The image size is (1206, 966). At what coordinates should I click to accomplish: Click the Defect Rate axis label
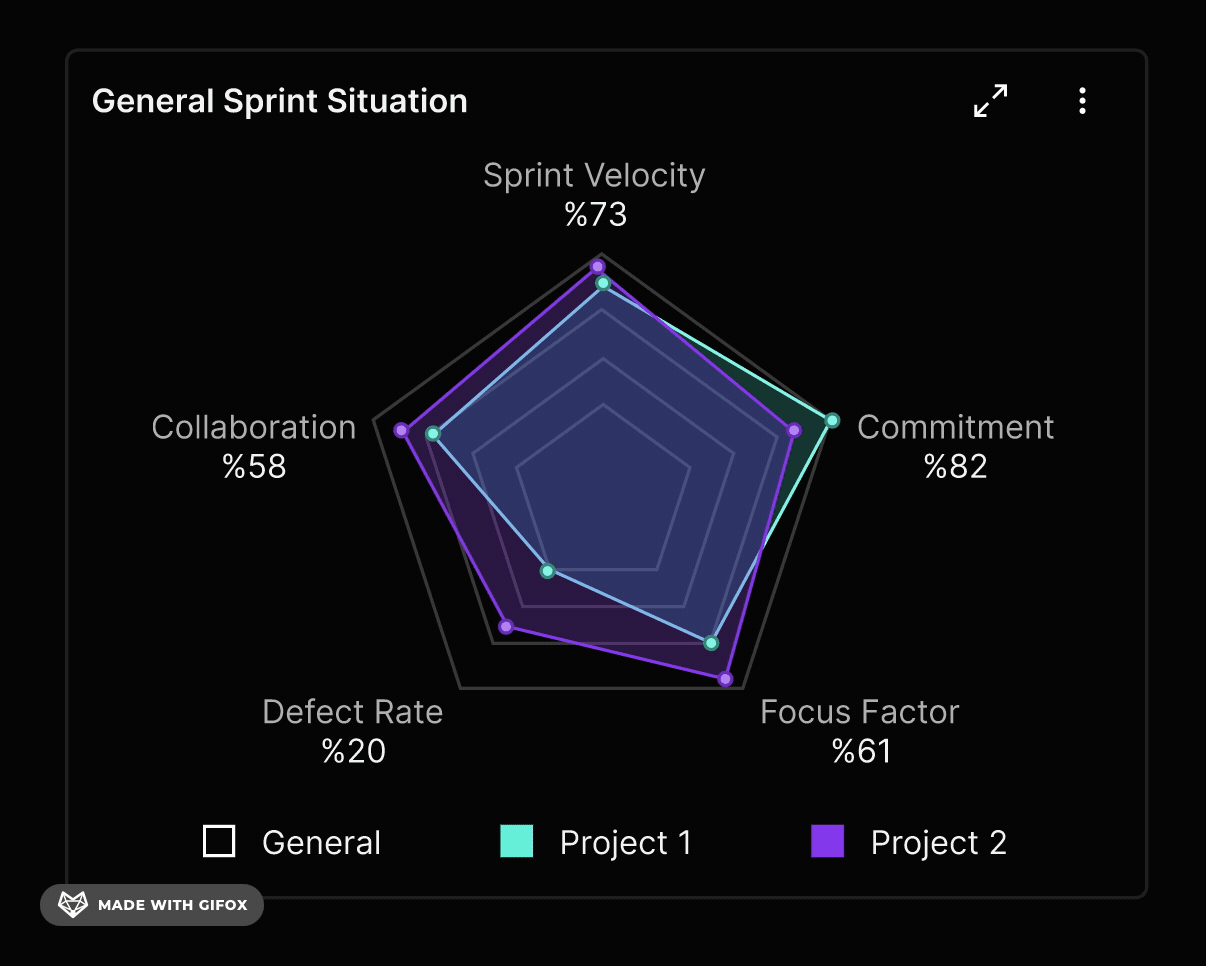pyautogui.click(x=352, y=712)
